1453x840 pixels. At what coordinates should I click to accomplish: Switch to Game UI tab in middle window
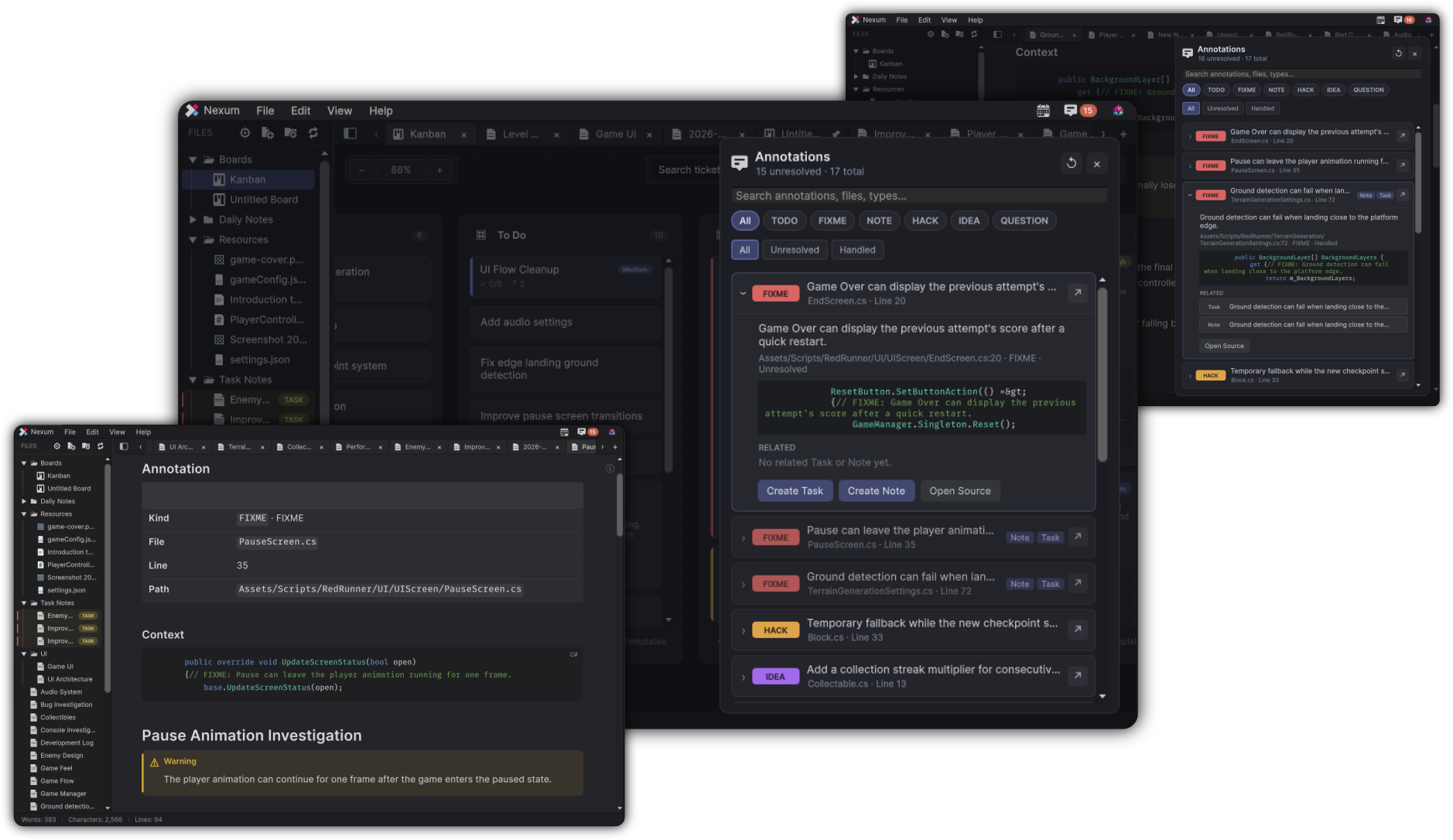(x=616, y=134)
